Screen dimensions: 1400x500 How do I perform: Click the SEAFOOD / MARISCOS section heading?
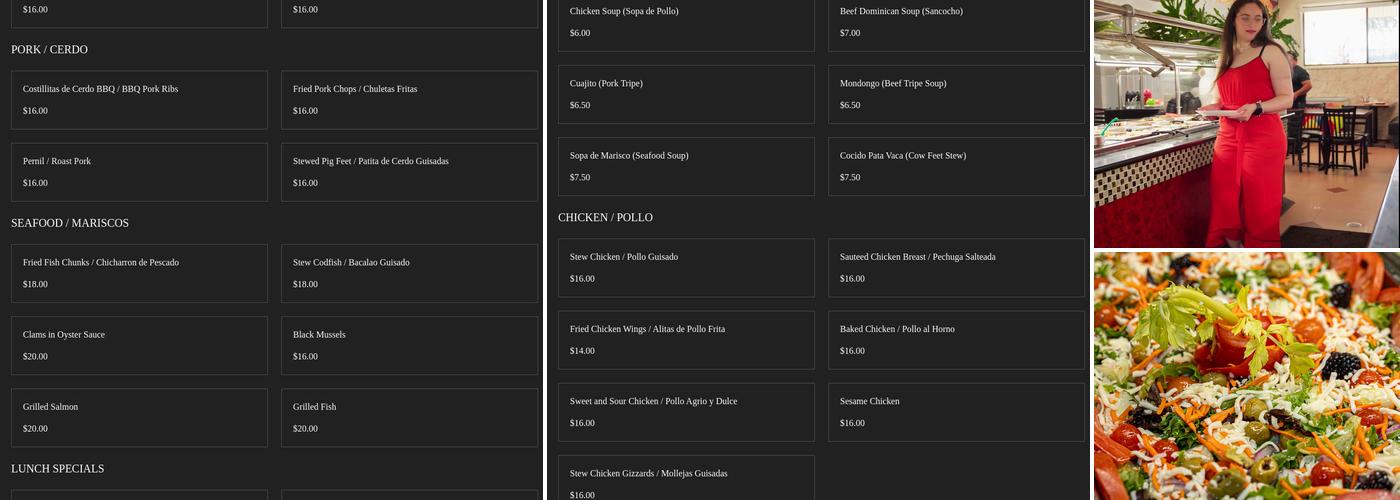(70, 223)
